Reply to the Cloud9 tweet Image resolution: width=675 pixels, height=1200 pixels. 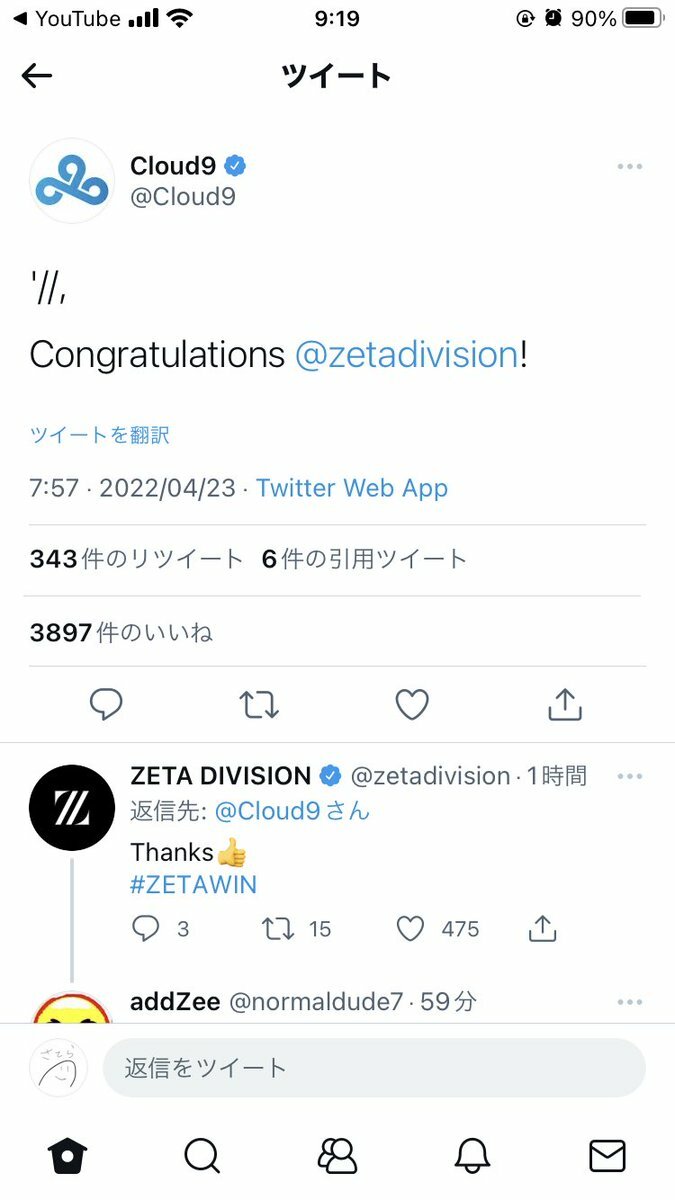click(x=106, y=705)
